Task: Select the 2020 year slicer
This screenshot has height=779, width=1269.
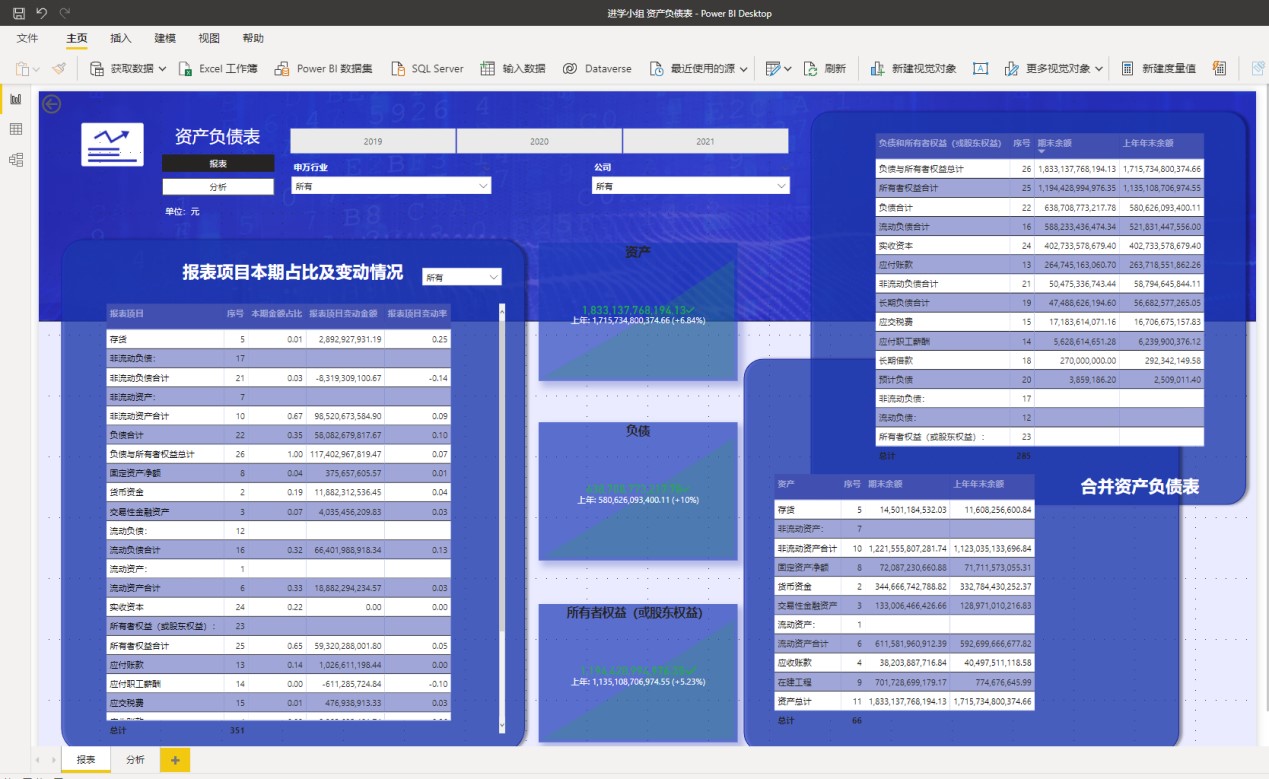Action: tap(539, 141)
